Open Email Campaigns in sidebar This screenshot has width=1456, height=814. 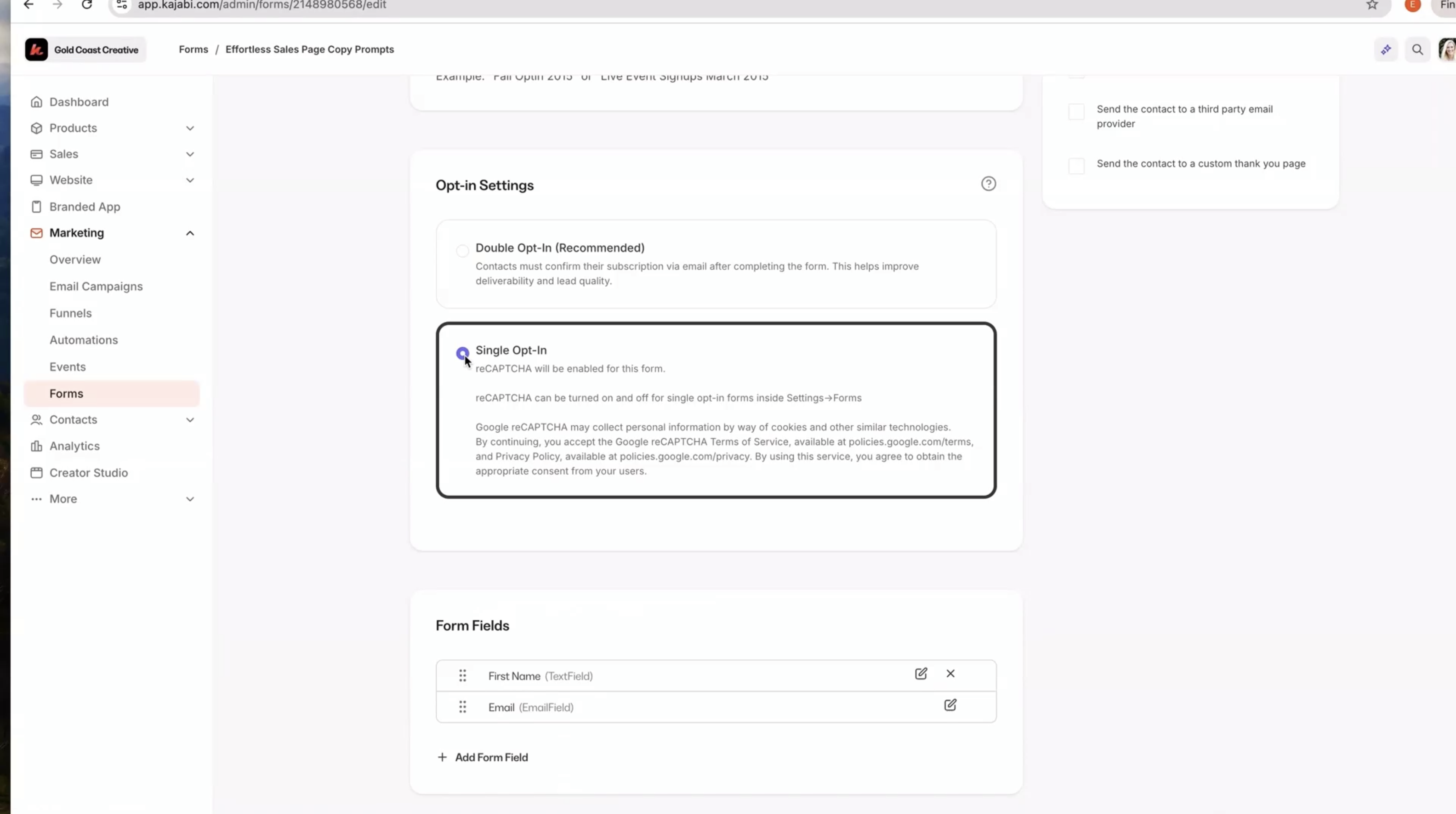pos(96,287)
